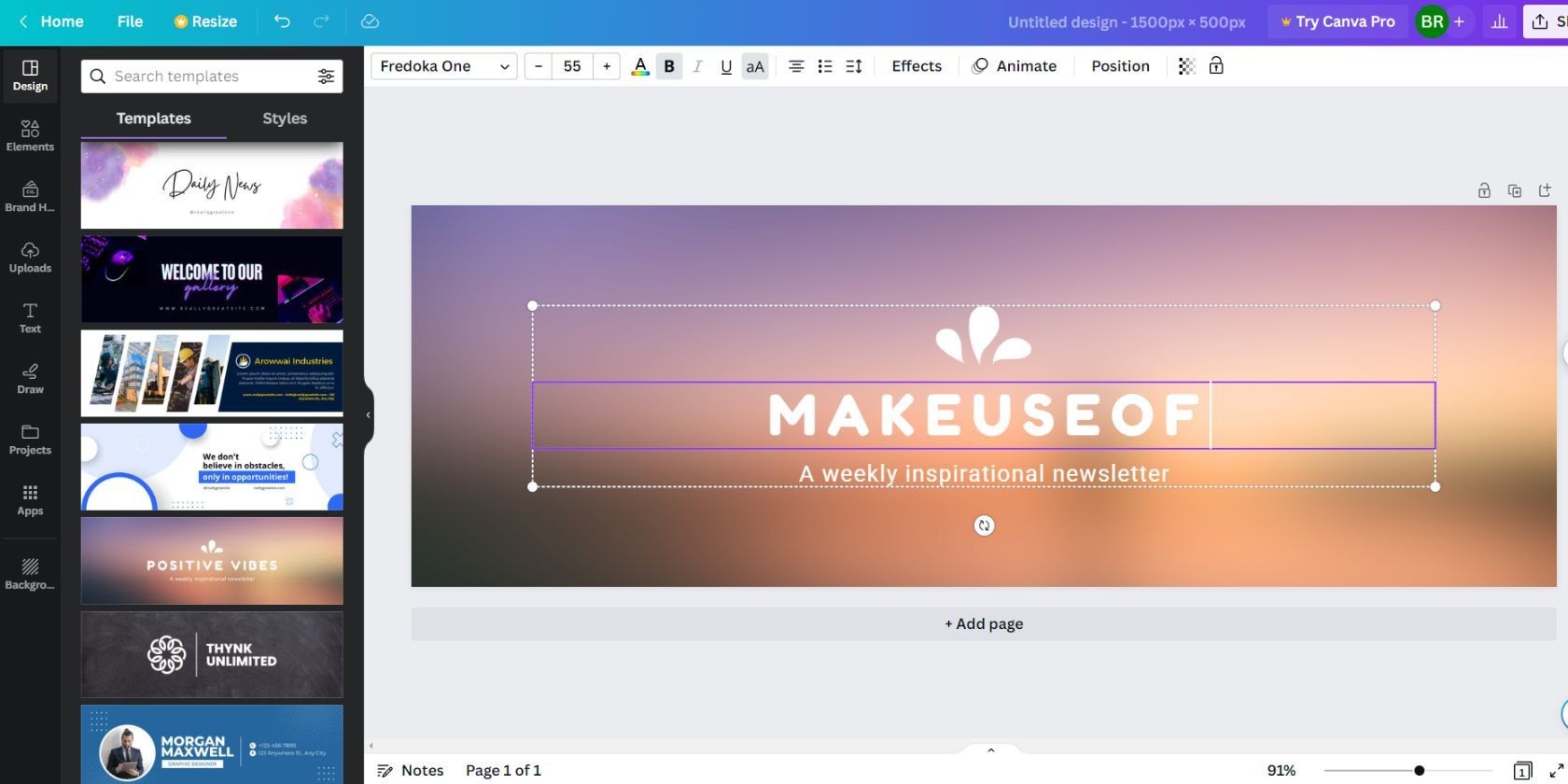Enter fullscreen presentation mode

point(1556,771)
